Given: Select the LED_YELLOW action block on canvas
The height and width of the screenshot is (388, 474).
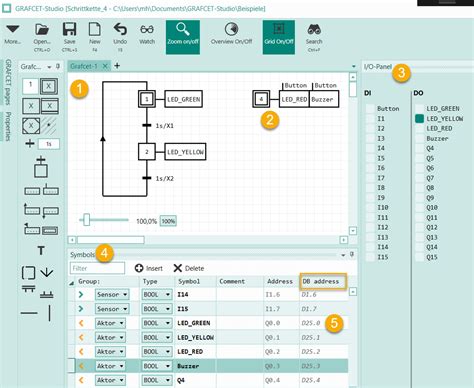Looking at the screenshot, I should click(185, 152).
